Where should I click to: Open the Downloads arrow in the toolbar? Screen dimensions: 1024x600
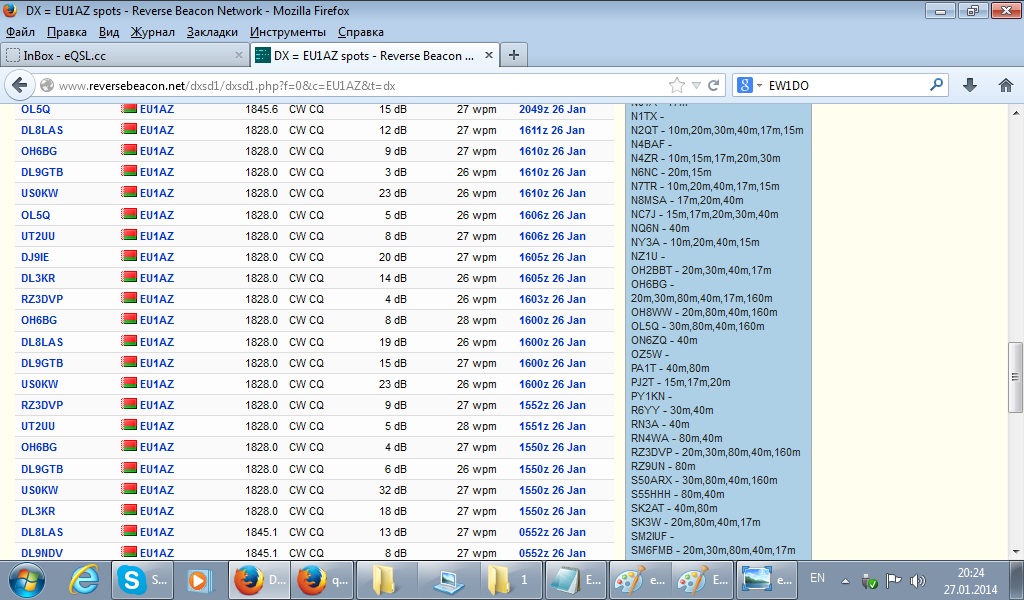pyautogui.click(x=970, y=85)
